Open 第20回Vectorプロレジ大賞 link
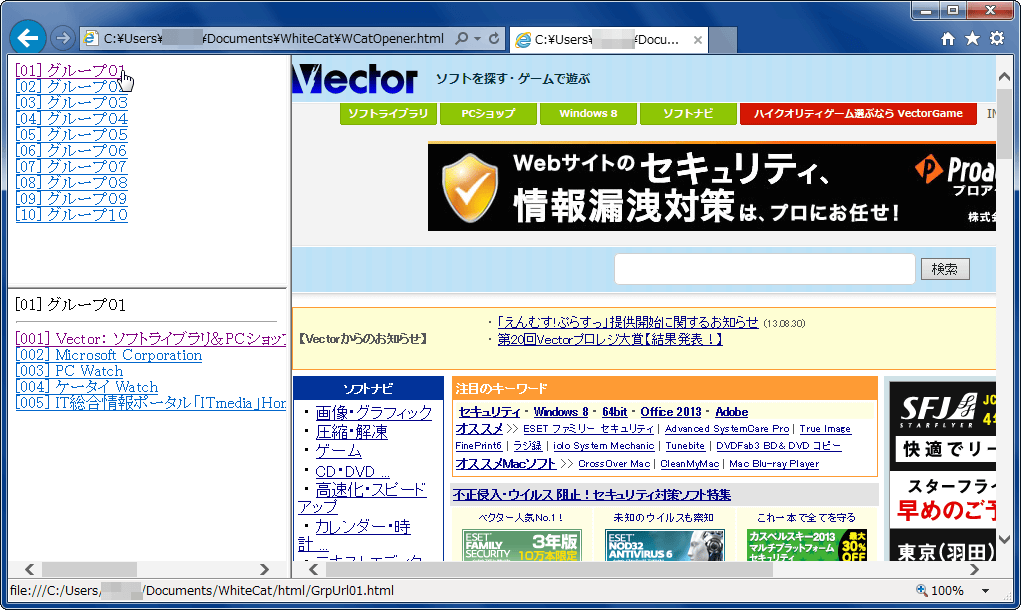 pyautogui.click(x=610, y=339)
